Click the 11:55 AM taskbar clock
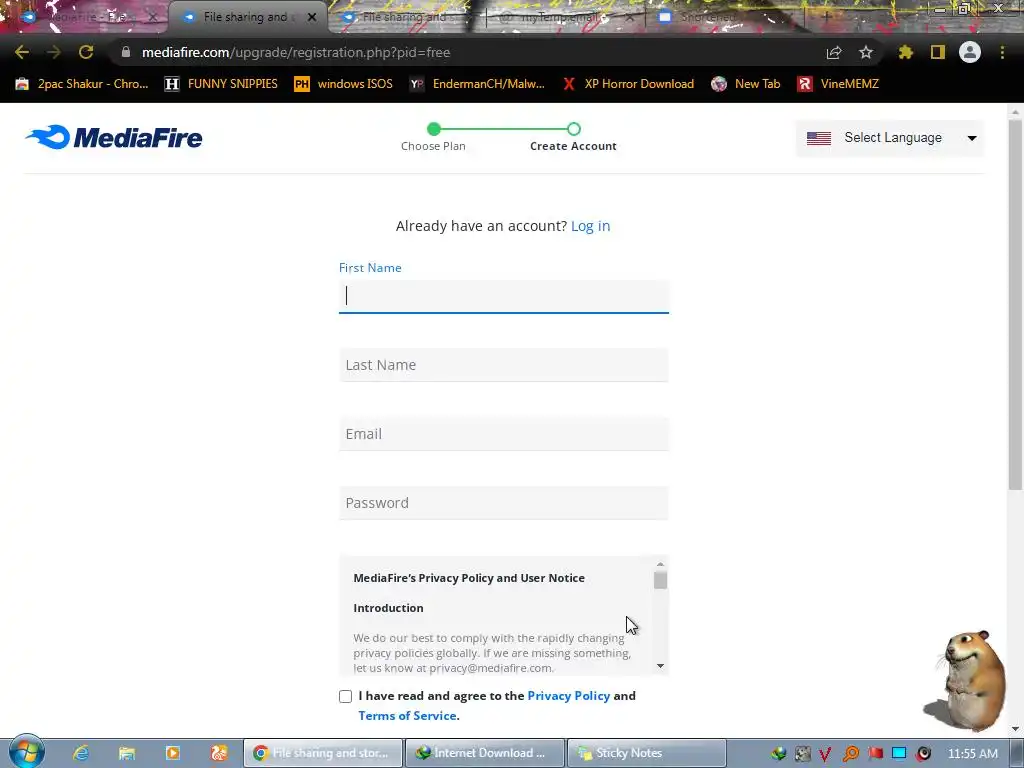Screen dimensions: 1024x768 [x=972, y=754]
